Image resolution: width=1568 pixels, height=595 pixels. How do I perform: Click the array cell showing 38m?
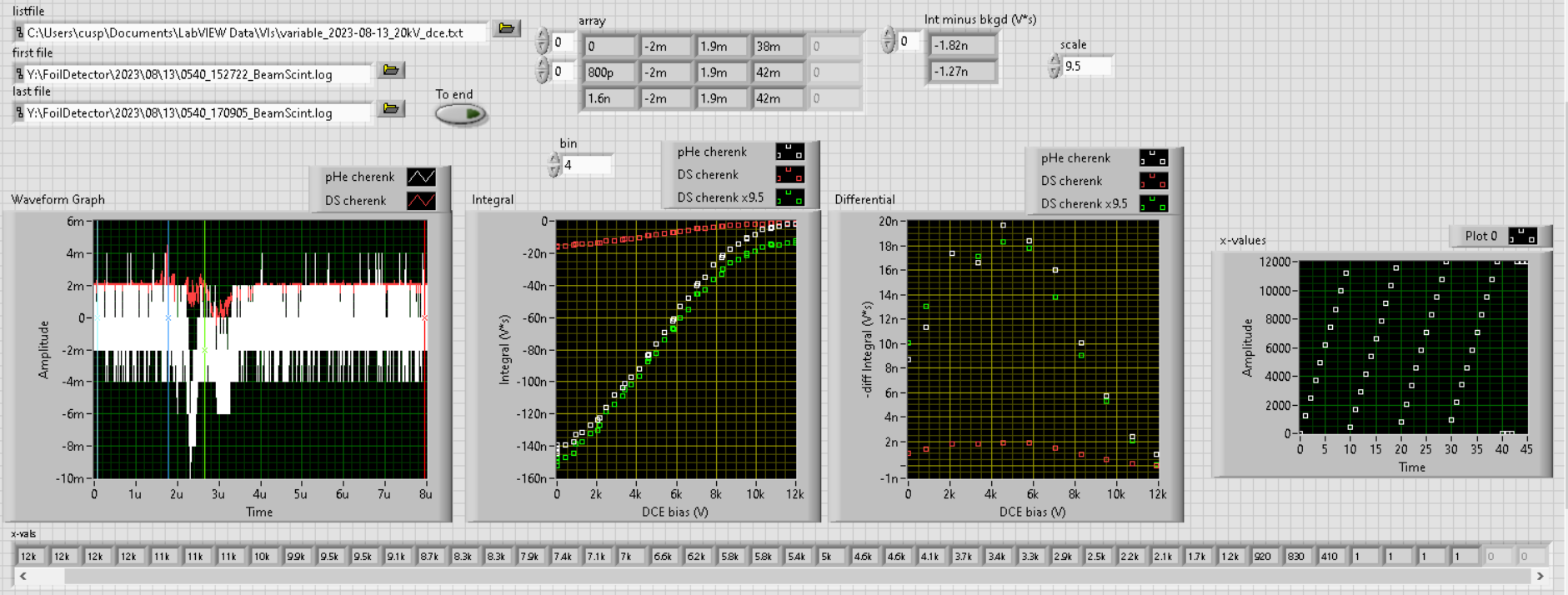[777, 47]
